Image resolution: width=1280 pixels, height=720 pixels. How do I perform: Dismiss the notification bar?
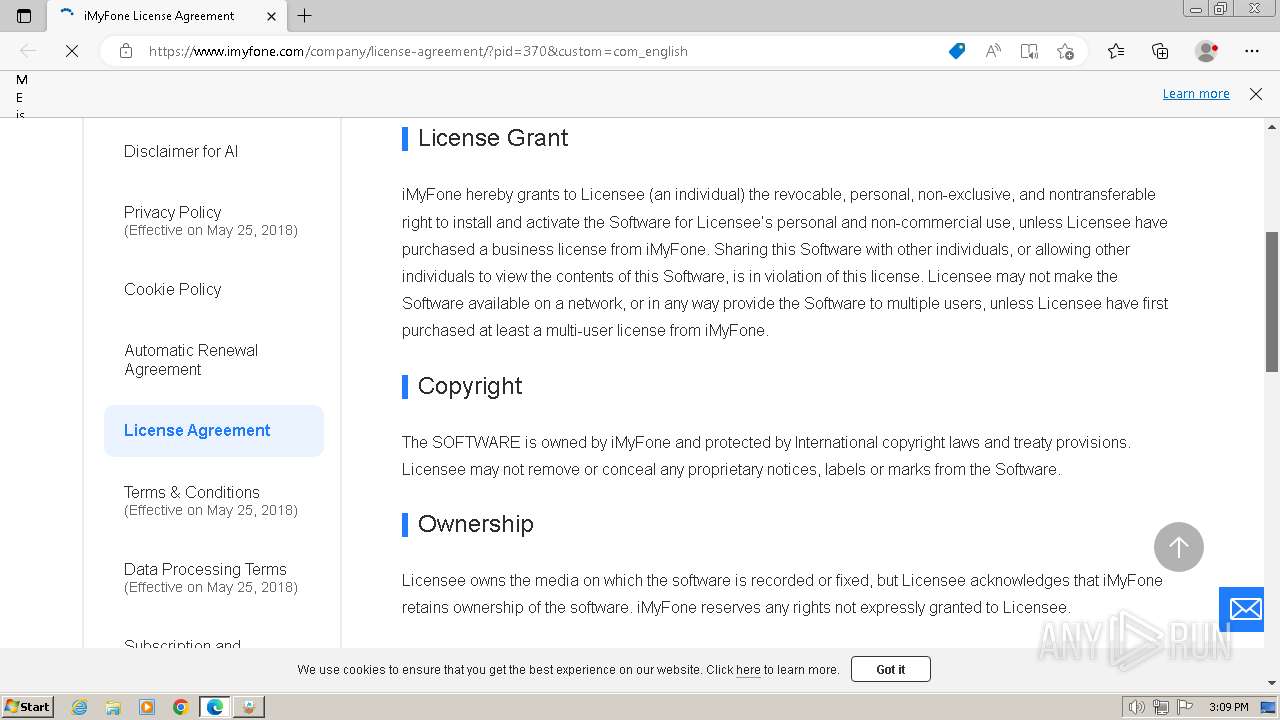point(1256,94)
